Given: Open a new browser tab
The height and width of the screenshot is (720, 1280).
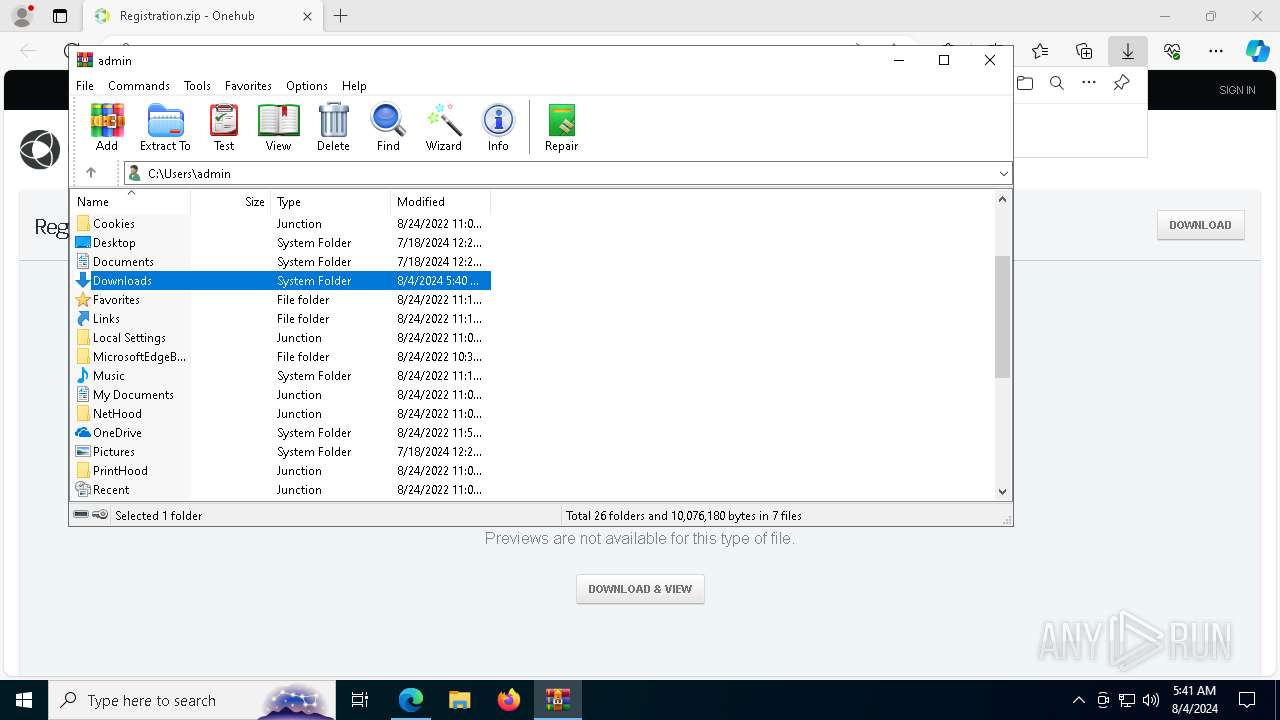Looking at the screenshot, I should tap(340, 16).
